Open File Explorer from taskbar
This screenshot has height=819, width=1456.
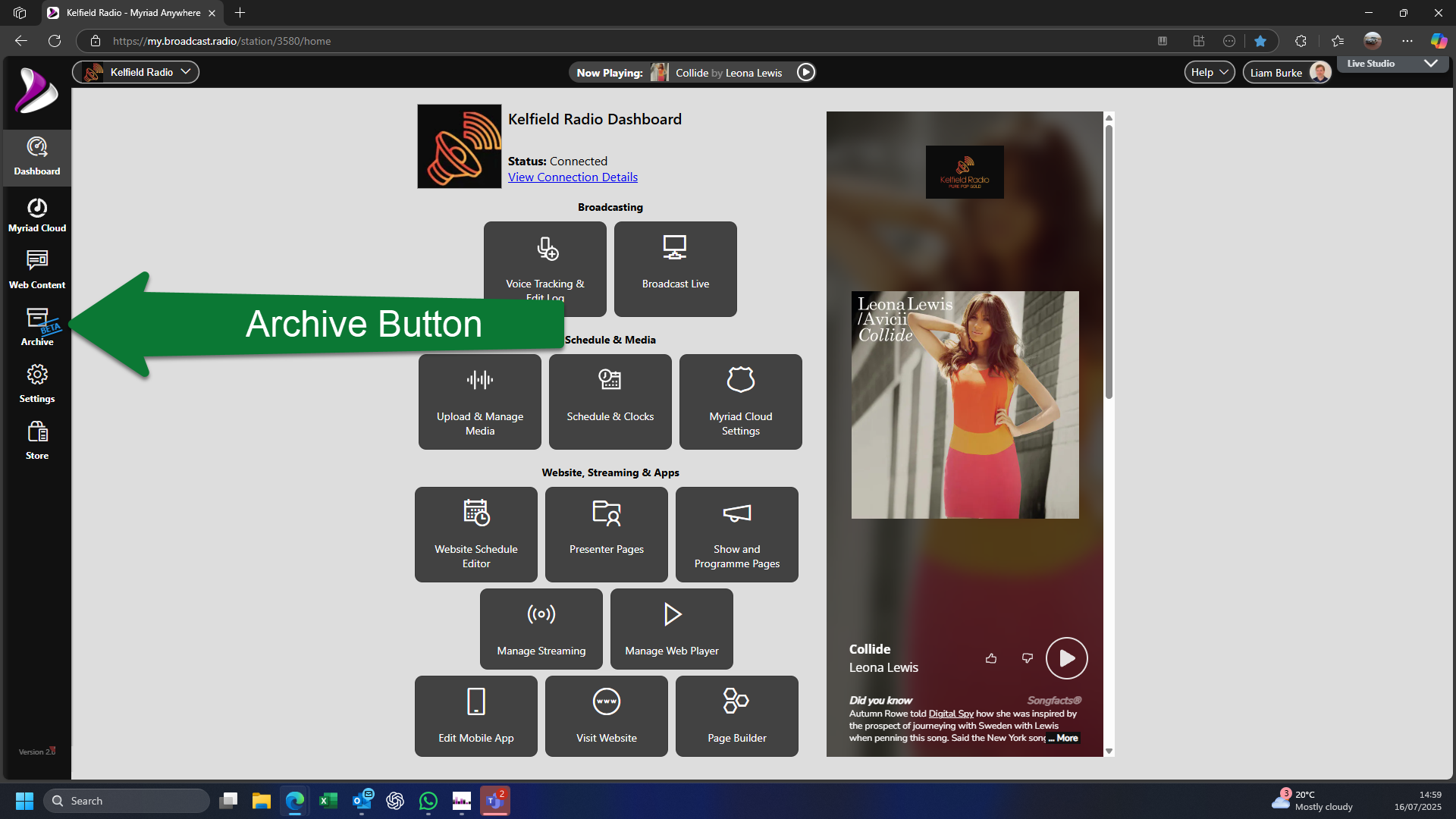click(x=262, y=801)
